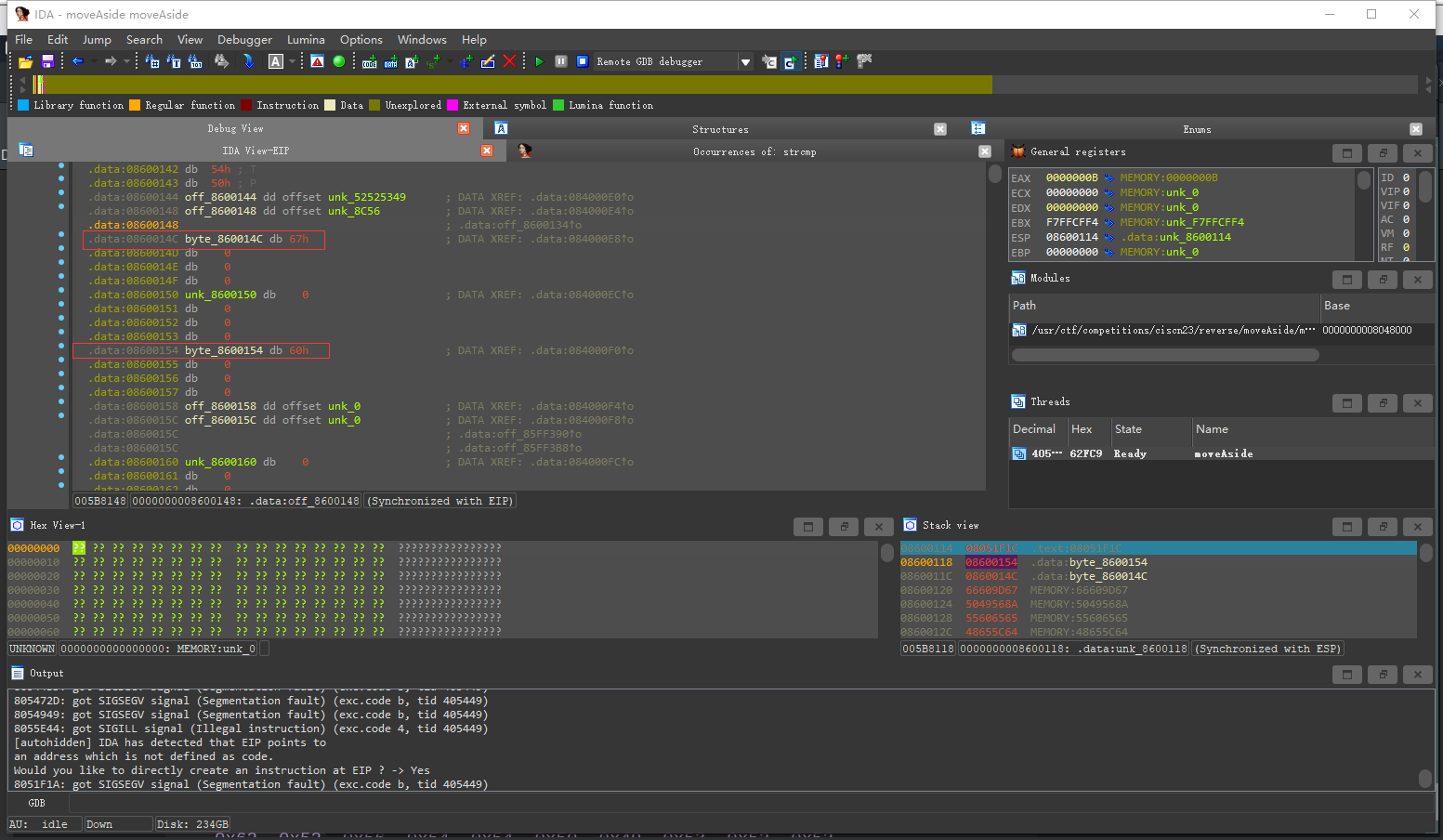Maximize the Modules panel
Image resolution: width=1443 pixels, height=840 pixels.
[x=1347, y=280]
